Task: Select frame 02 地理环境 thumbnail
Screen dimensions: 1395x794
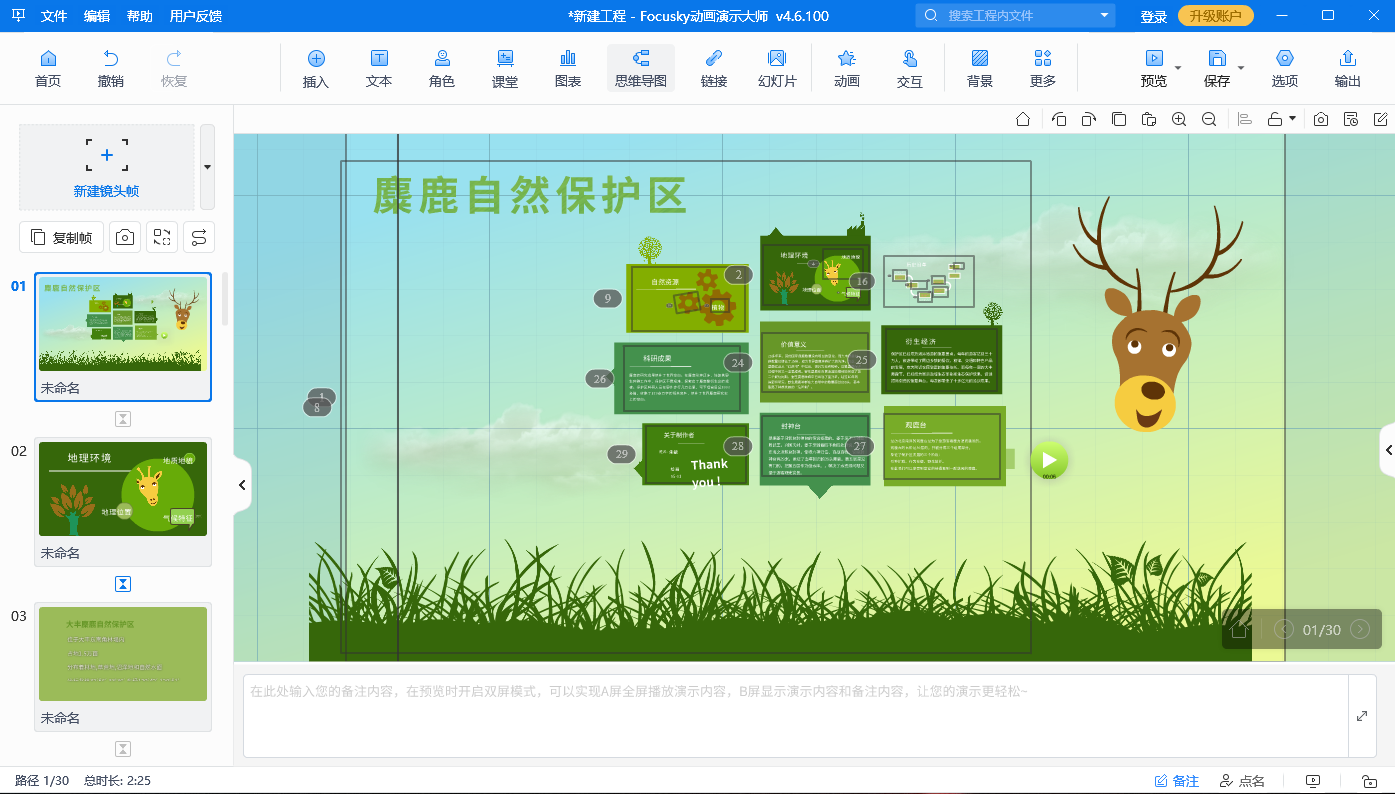Action: click(x=123, y=502)
